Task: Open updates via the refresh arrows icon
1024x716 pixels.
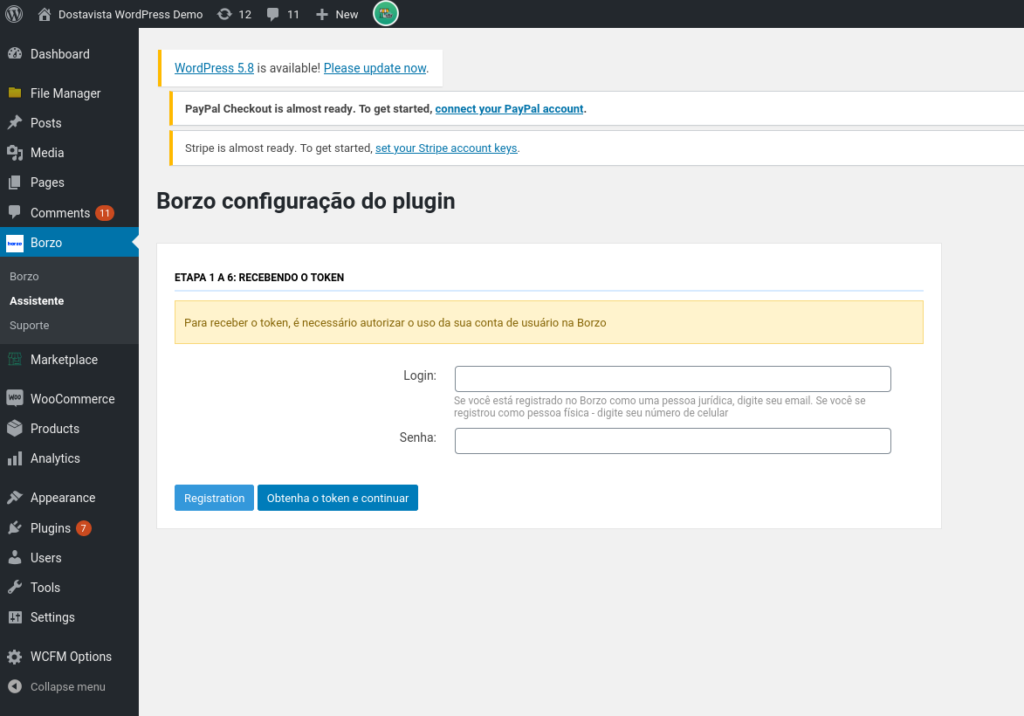Action: coord(224,13)
